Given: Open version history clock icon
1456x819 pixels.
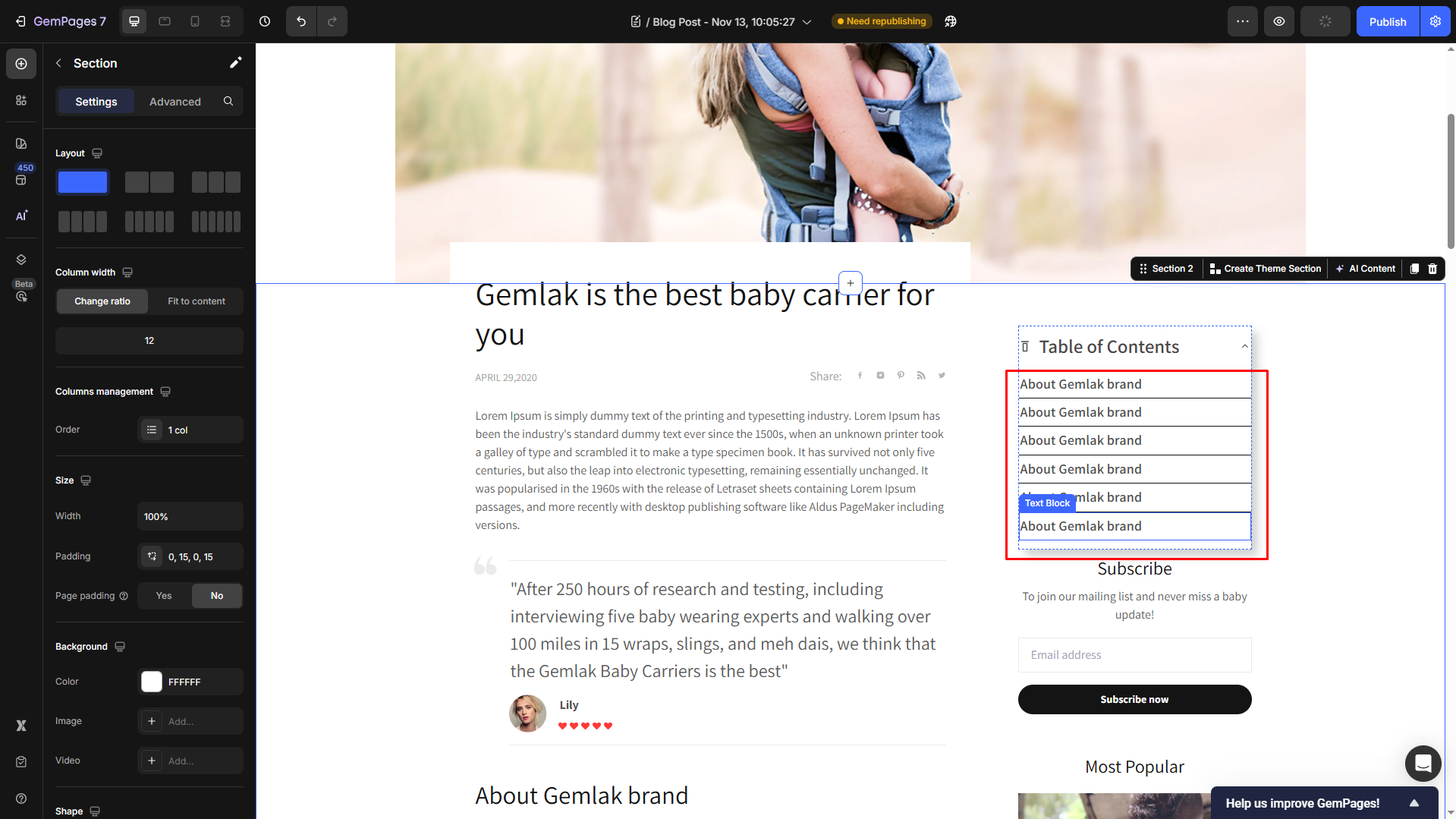Looking at the screenshot, I should click(x=265, y=21).
